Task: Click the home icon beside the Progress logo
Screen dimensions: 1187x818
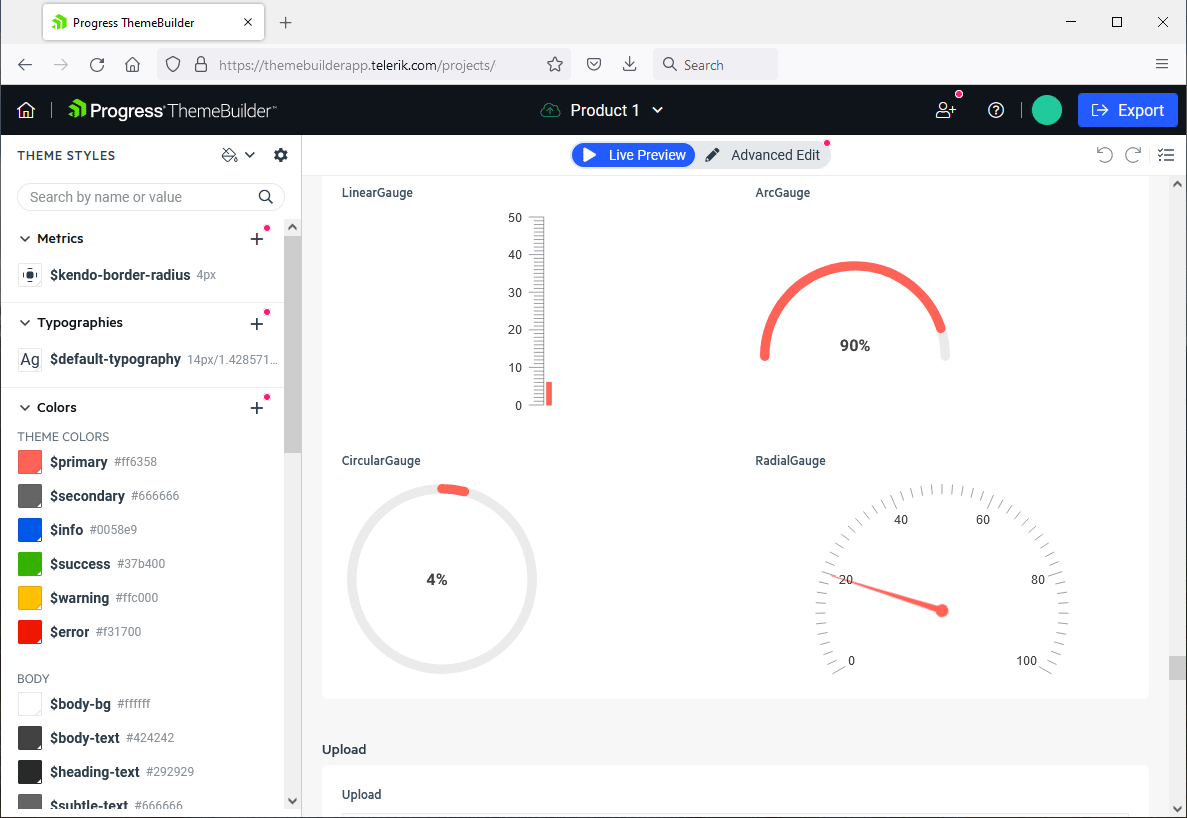Action: tap(25, 110)
